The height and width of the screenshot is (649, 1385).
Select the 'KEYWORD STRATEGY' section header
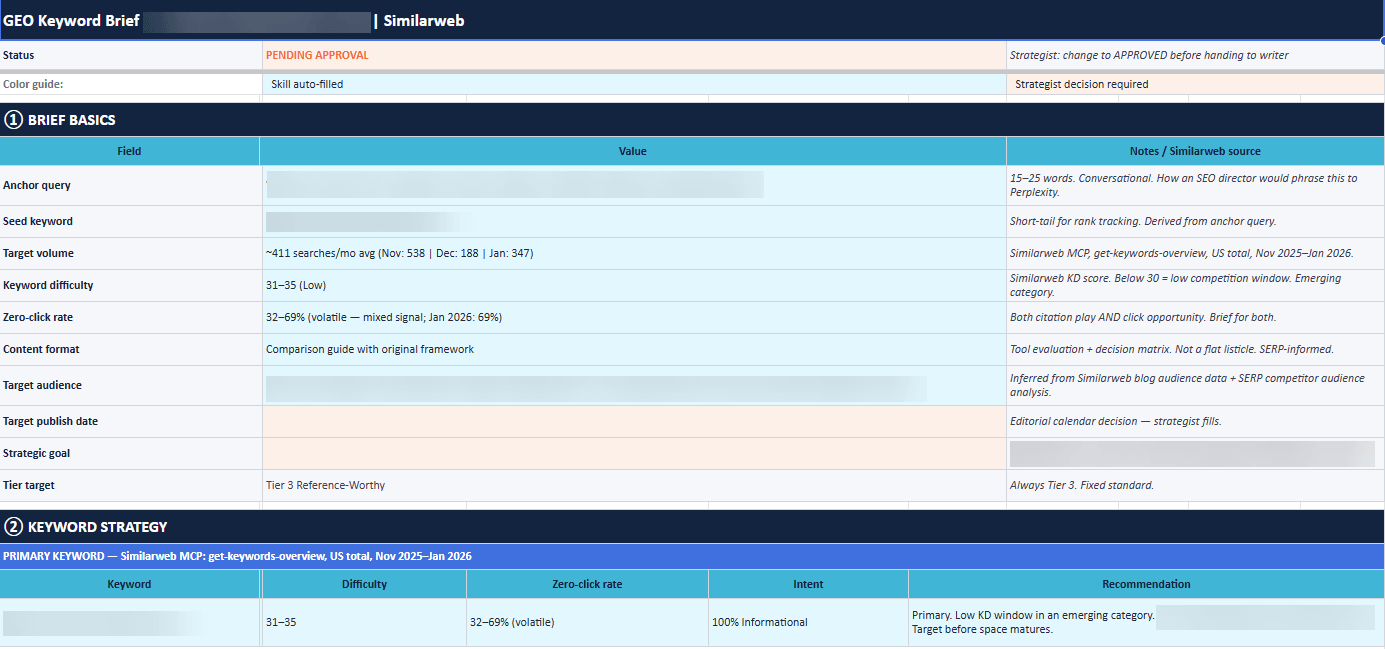click(x=692, y=526)
